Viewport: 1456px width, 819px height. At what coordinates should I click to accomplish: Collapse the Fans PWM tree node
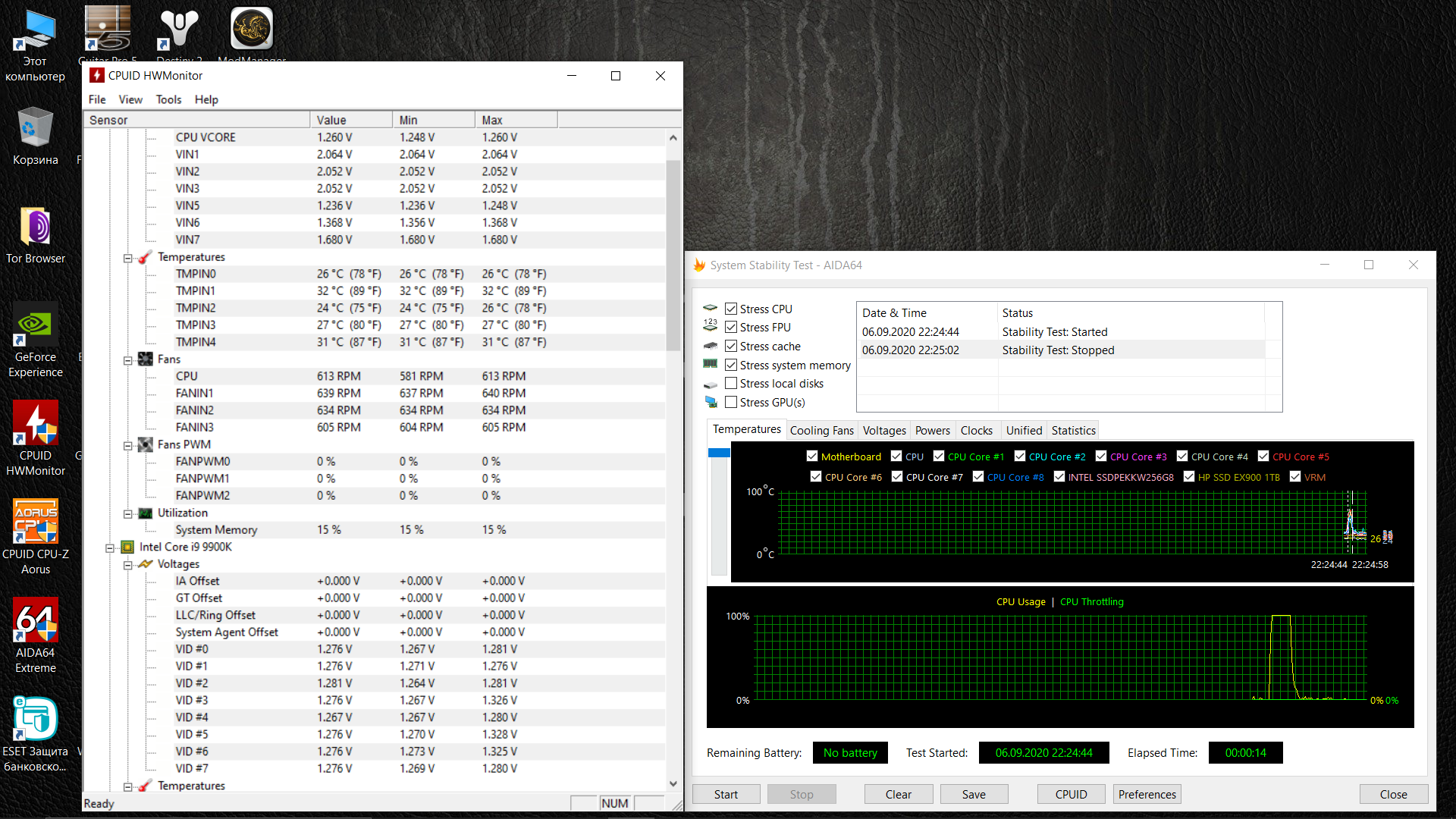(127, 445)
